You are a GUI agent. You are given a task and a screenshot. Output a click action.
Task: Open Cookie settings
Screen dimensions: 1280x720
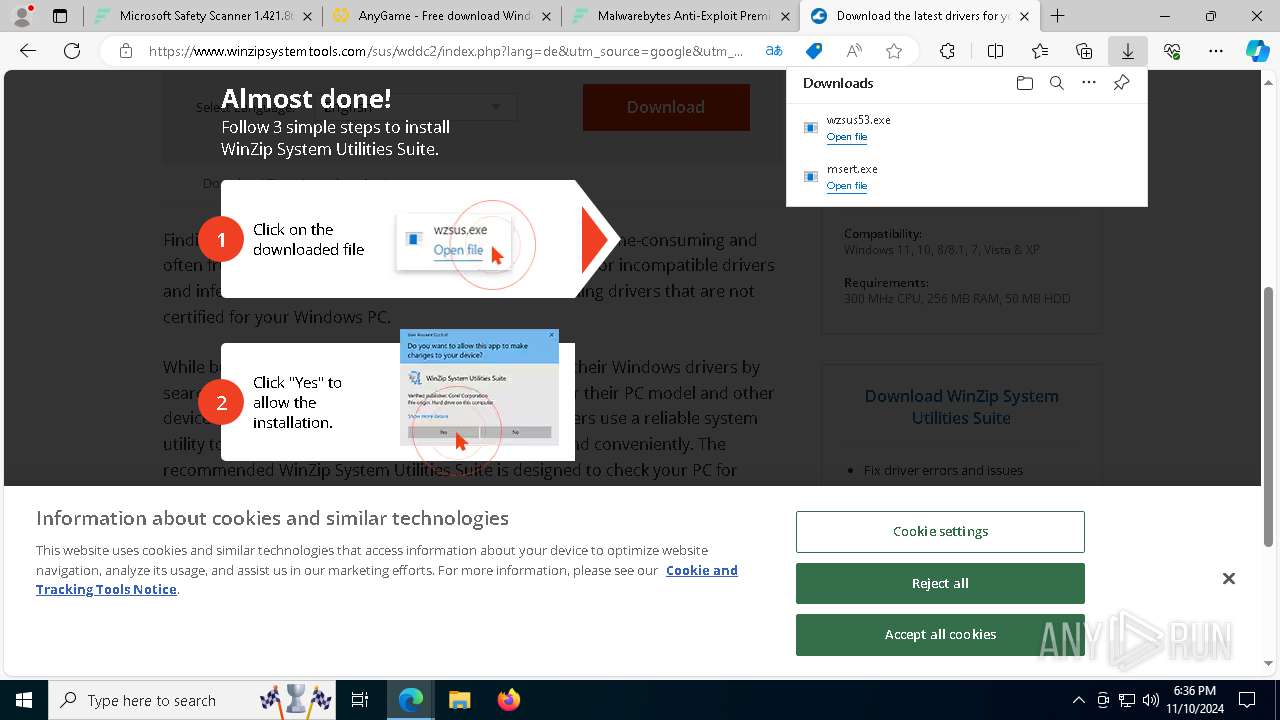[x=940, y=532]
